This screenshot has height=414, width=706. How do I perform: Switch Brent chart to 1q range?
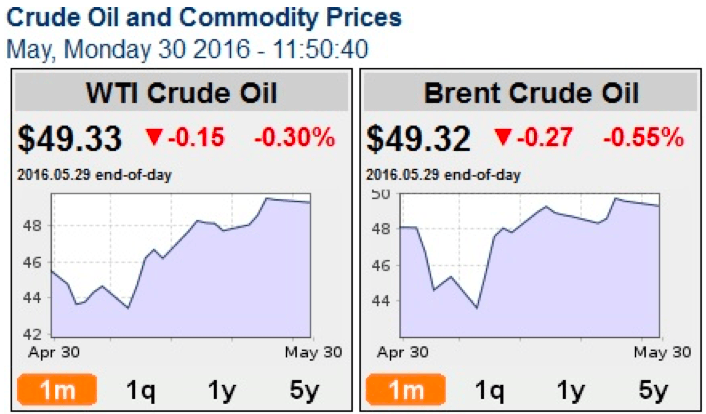[x=487, y=390]
